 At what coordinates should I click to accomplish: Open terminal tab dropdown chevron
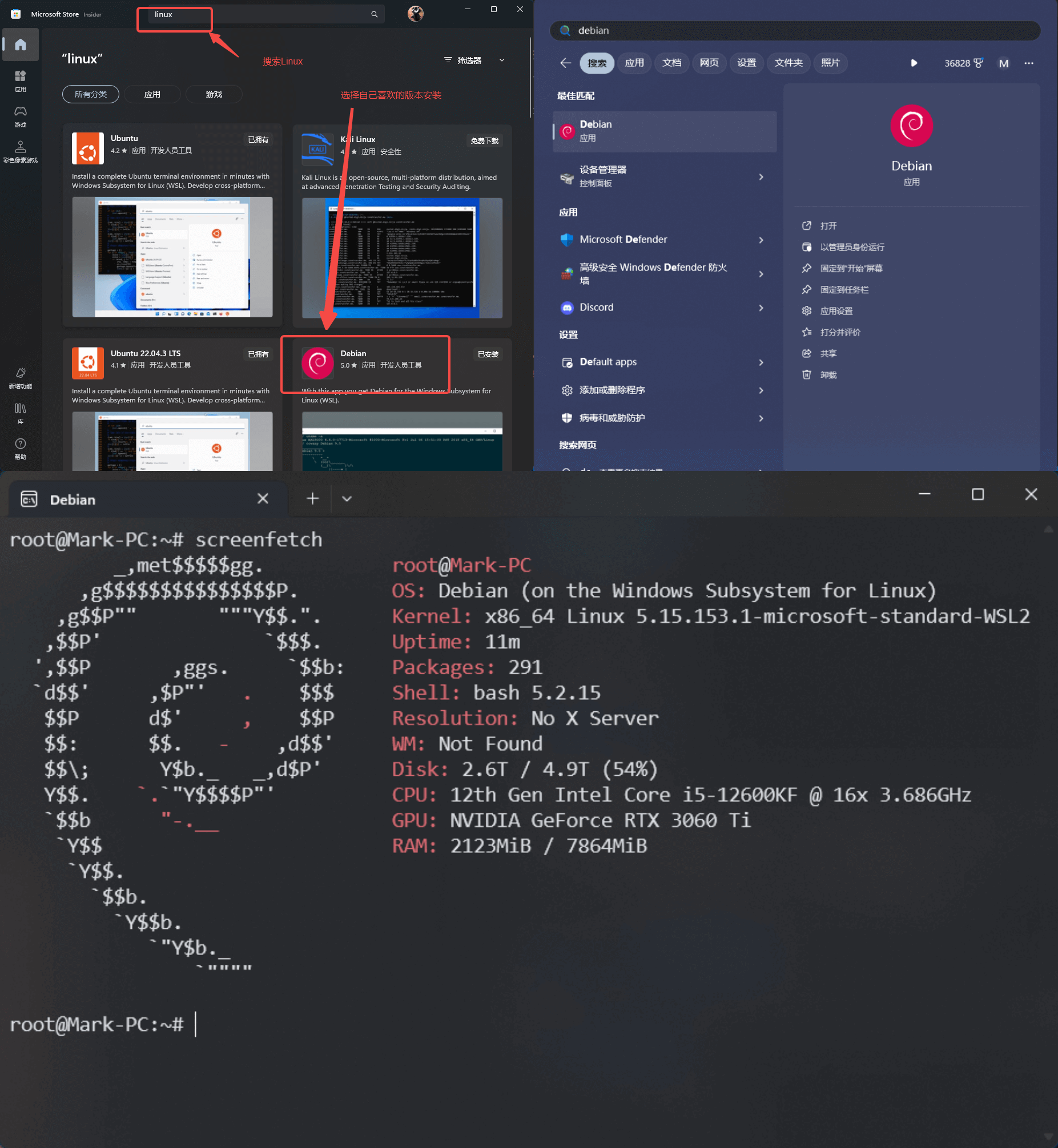click(347, 498)
